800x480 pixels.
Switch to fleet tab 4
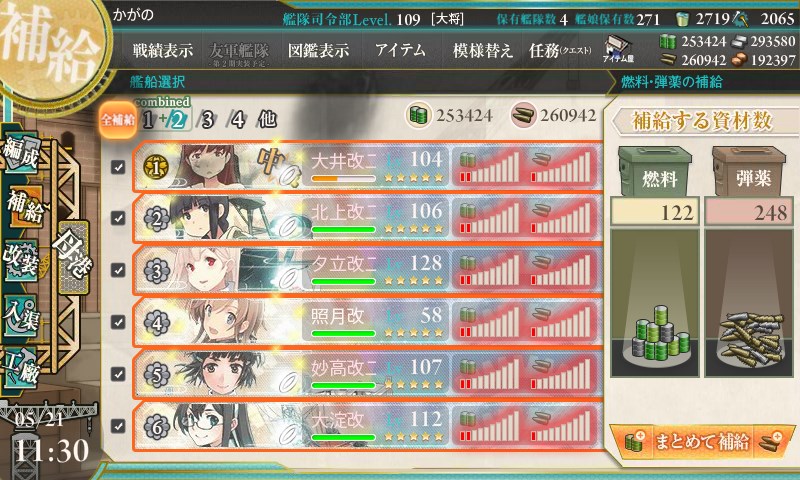[x=238, y=120]
